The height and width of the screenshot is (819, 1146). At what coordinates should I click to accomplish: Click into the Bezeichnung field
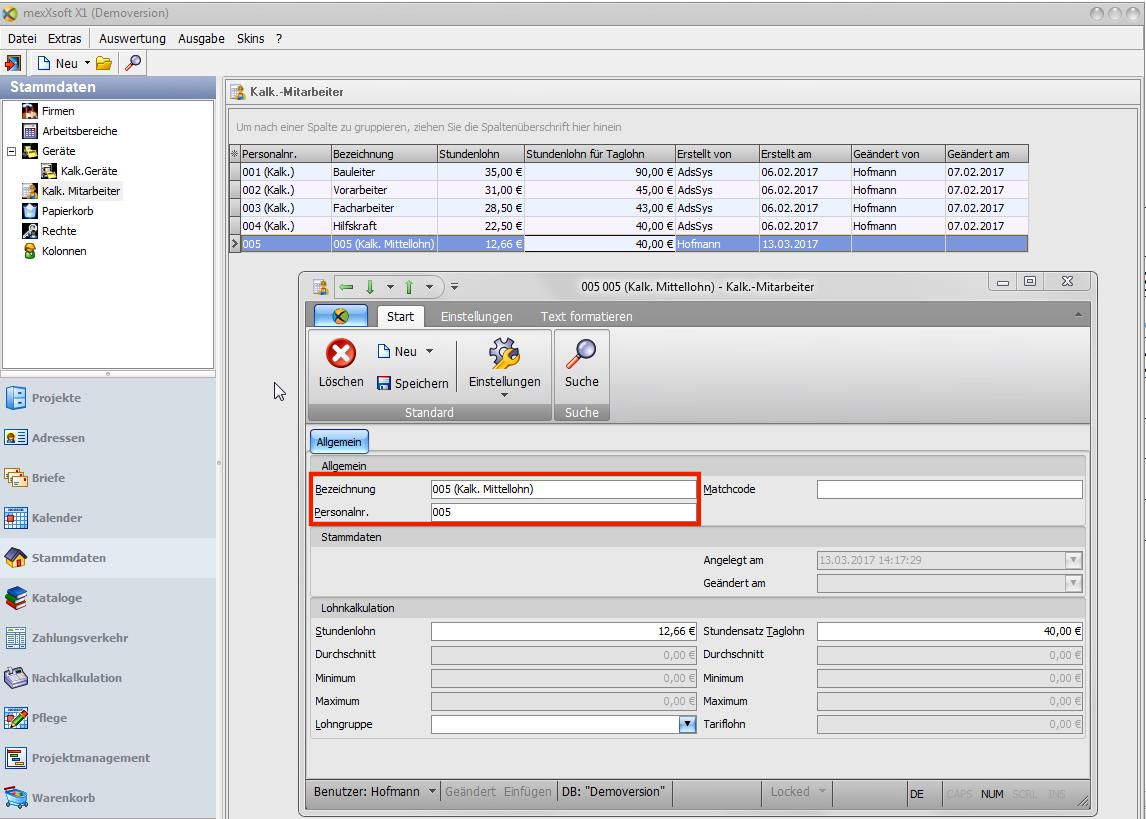(x=563, y=490)
